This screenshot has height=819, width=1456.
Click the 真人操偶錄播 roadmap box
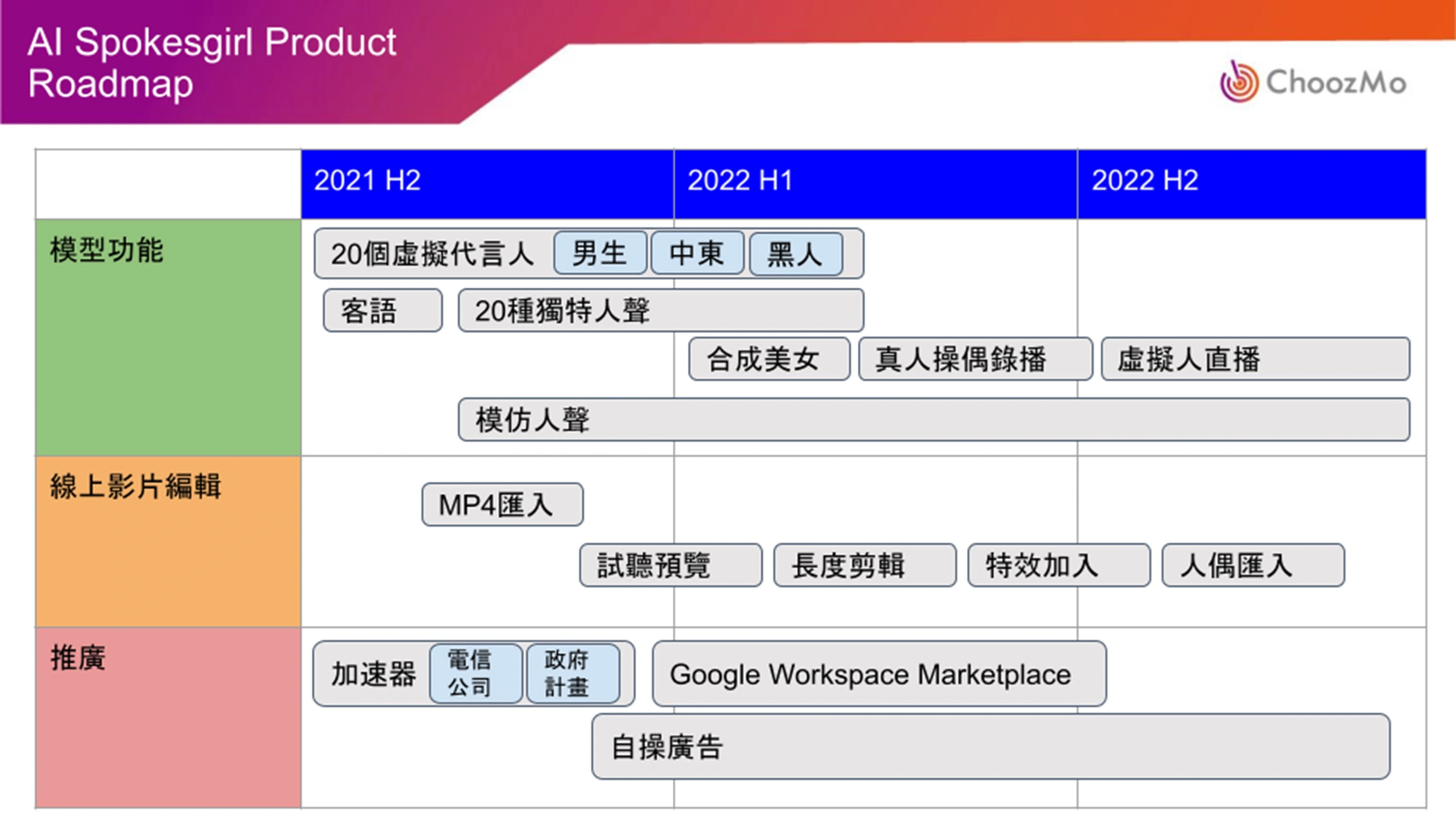pos(975,359)
